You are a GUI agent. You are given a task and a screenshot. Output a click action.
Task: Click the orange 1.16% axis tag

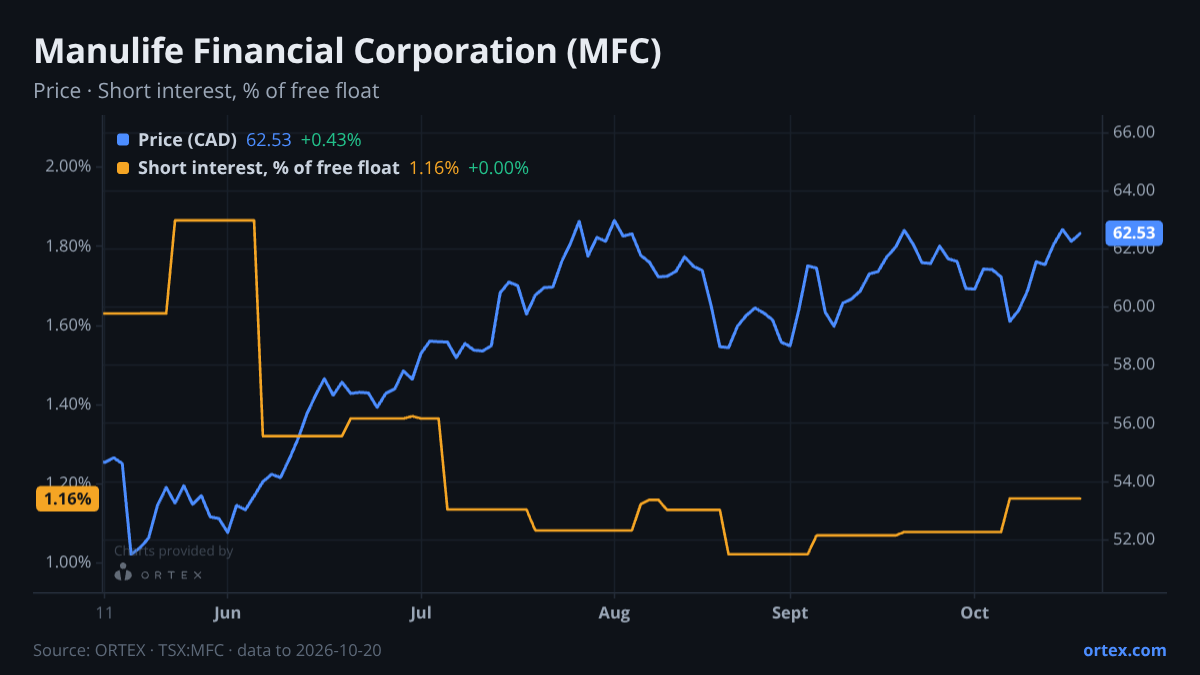(68, 498)
